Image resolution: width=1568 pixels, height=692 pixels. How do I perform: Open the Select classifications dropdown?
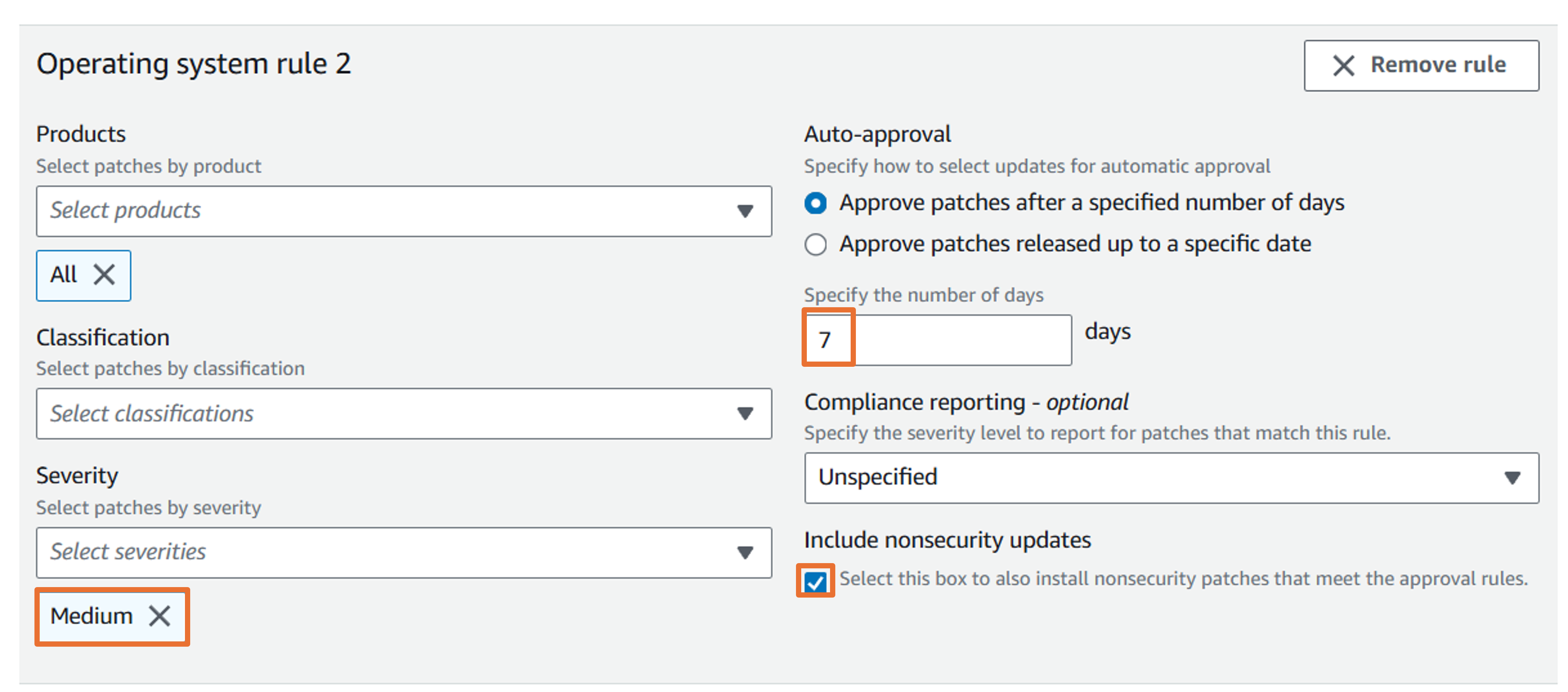[x=389, y=414]
